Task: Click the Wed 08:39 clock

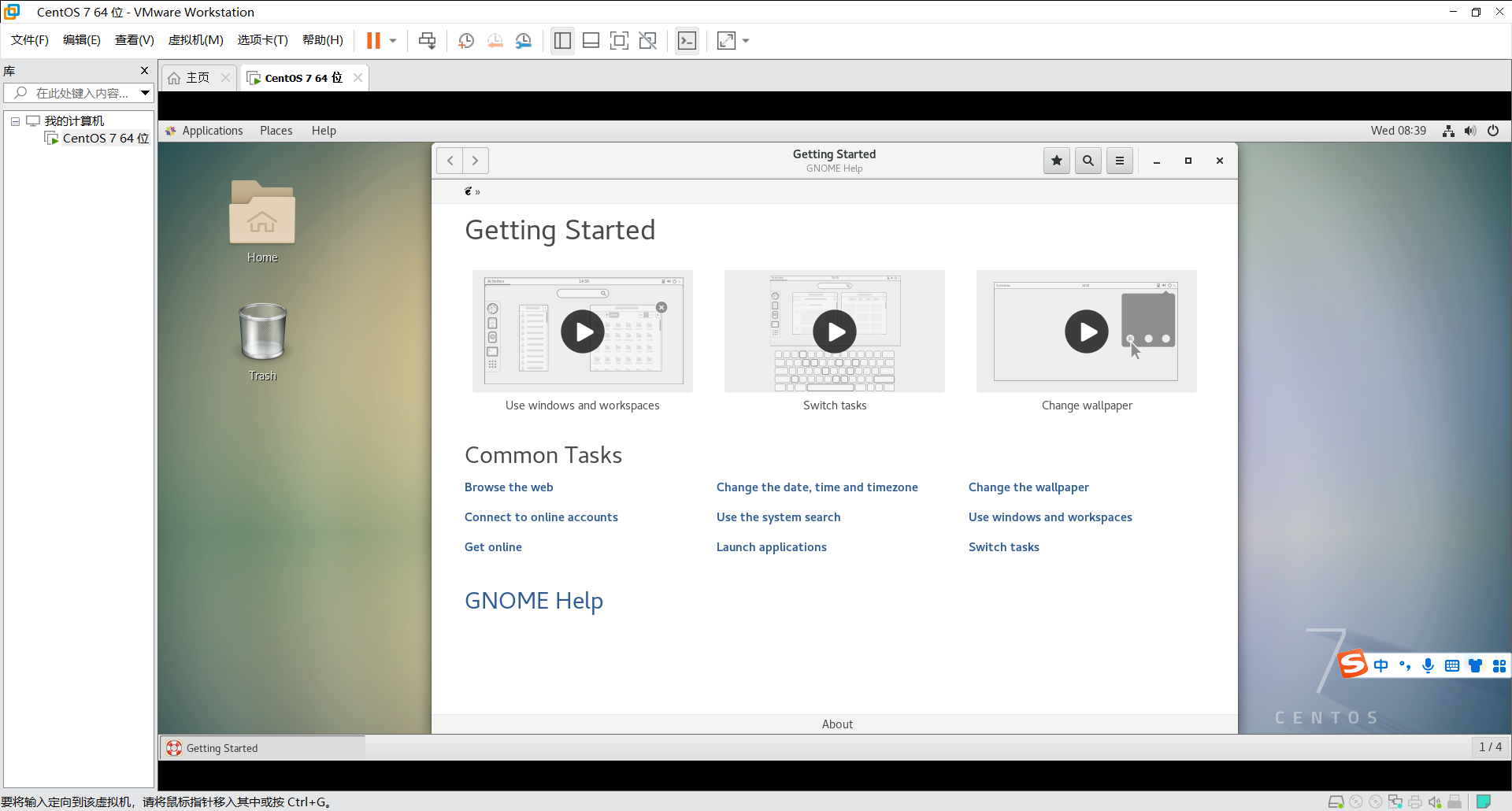Action: (x=1398, y=131)
